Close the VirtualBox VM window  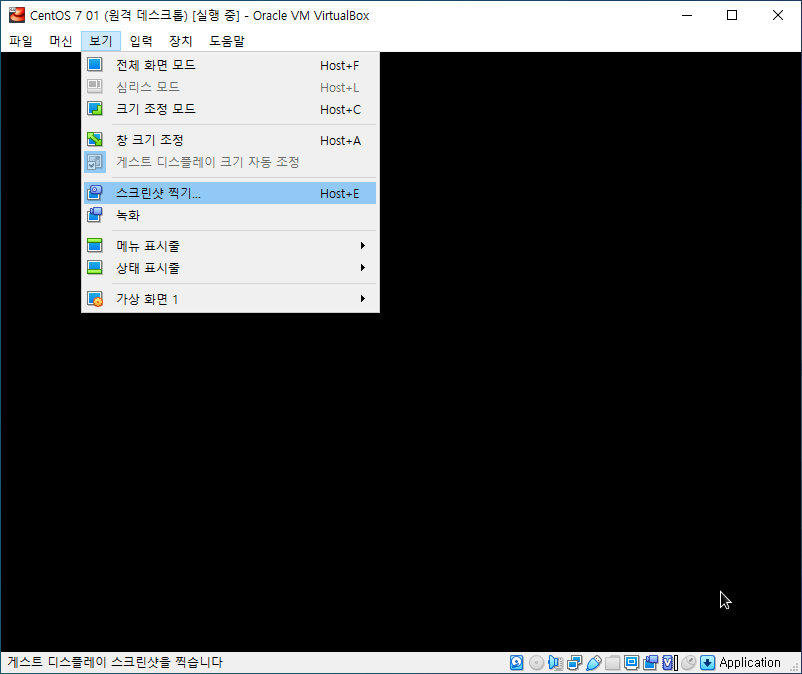(777, 15)
